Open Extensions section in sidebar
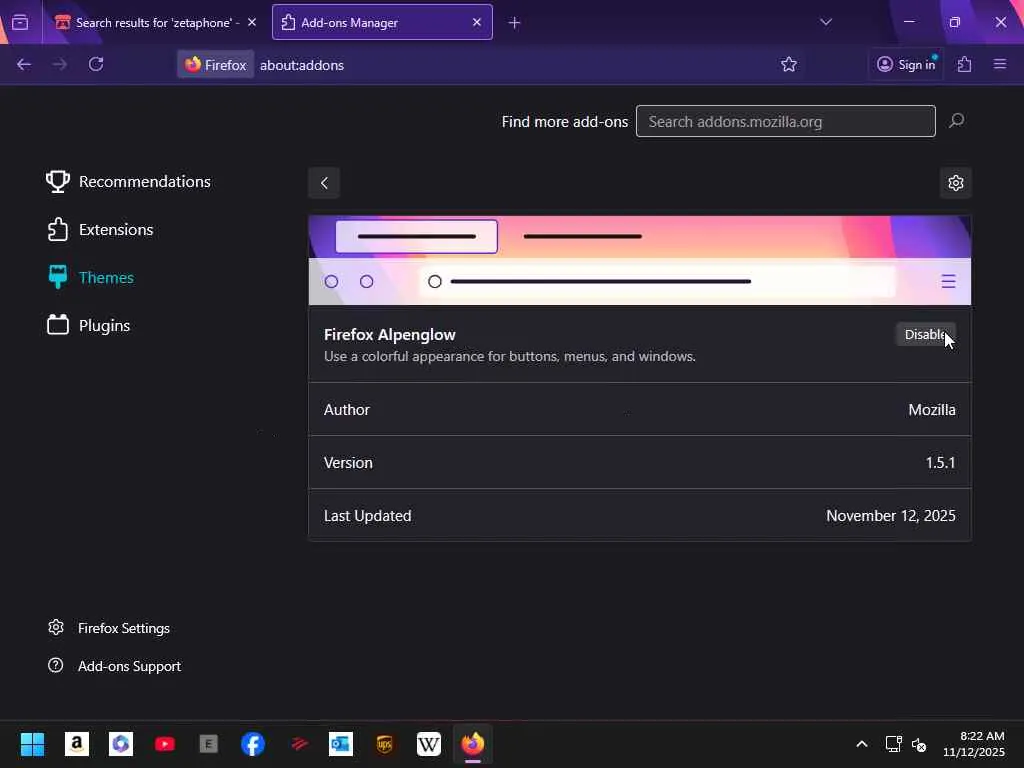This screenshot has height=768, width=1024. [101, 230]
